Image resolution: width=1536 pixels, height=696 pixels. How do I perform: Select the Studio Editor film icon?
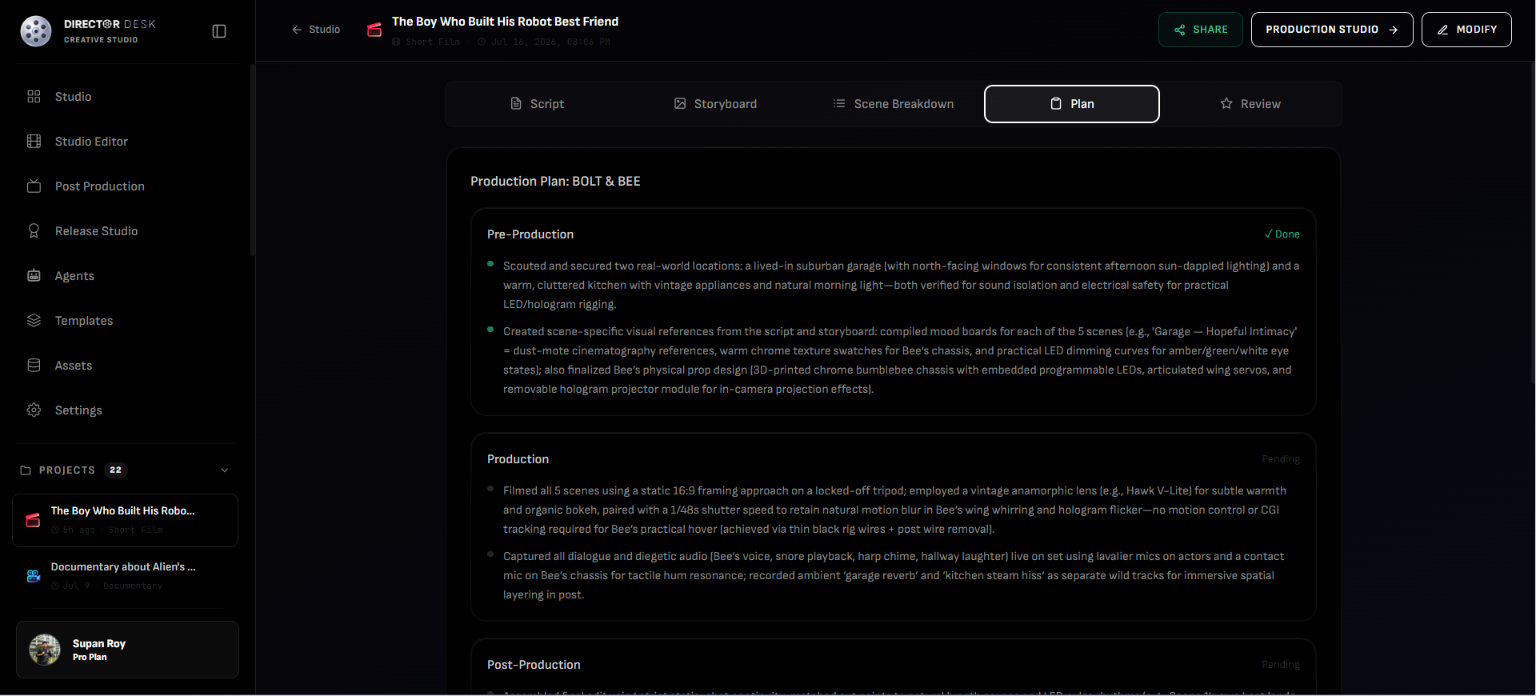[34, 141]
